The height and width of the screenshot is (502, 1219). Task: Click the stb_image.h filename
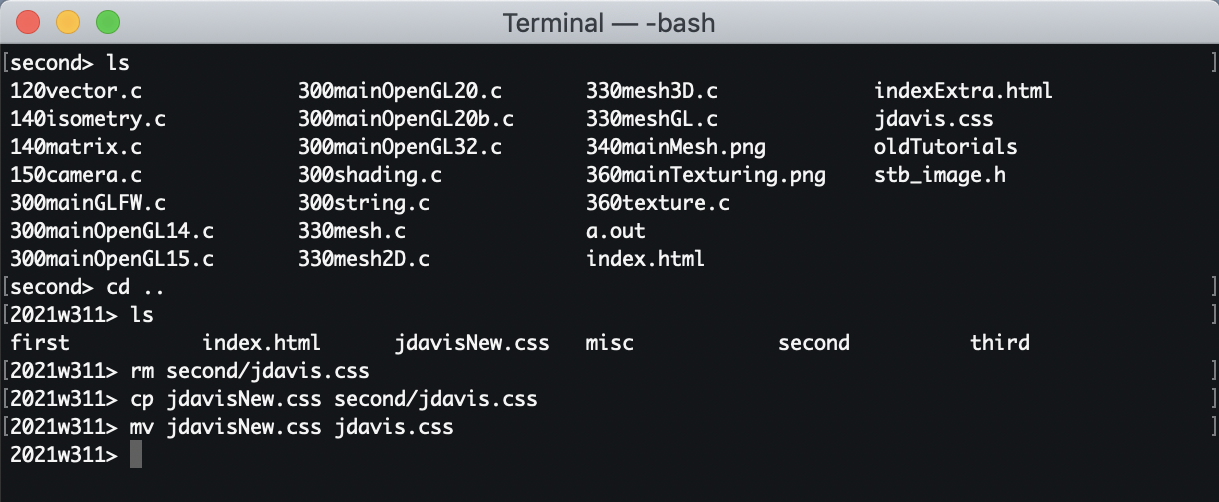(x=940, y=175)
